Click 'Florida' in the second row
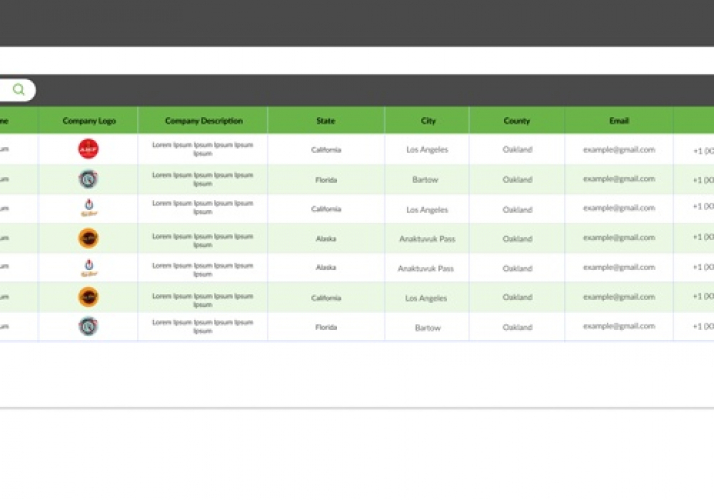Image resolution: width=714 pixels, height=500 pixels. point(326,180)
